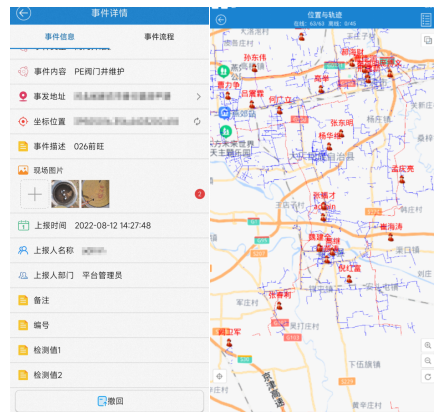442x419 pixels.
Task: Tap the red photo count badge
Action: tap(200, 194)
